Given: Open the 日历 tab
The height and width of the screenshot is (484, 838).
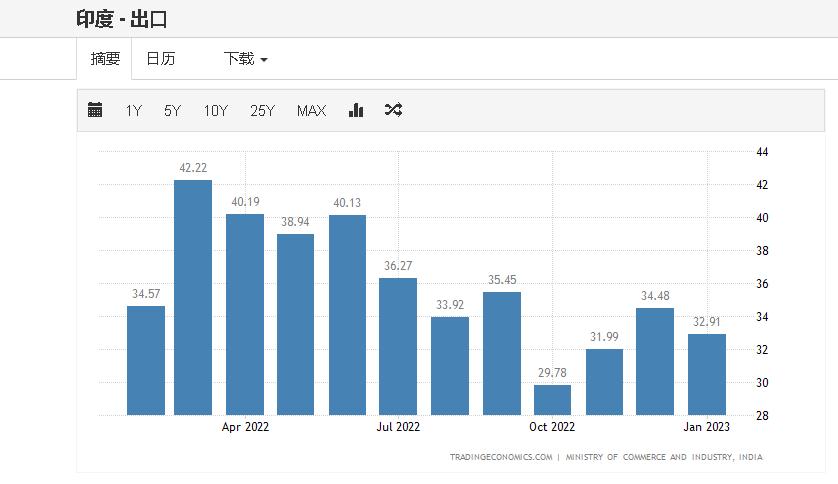Looking at the screenshot, I should click(x=160, y=59).
